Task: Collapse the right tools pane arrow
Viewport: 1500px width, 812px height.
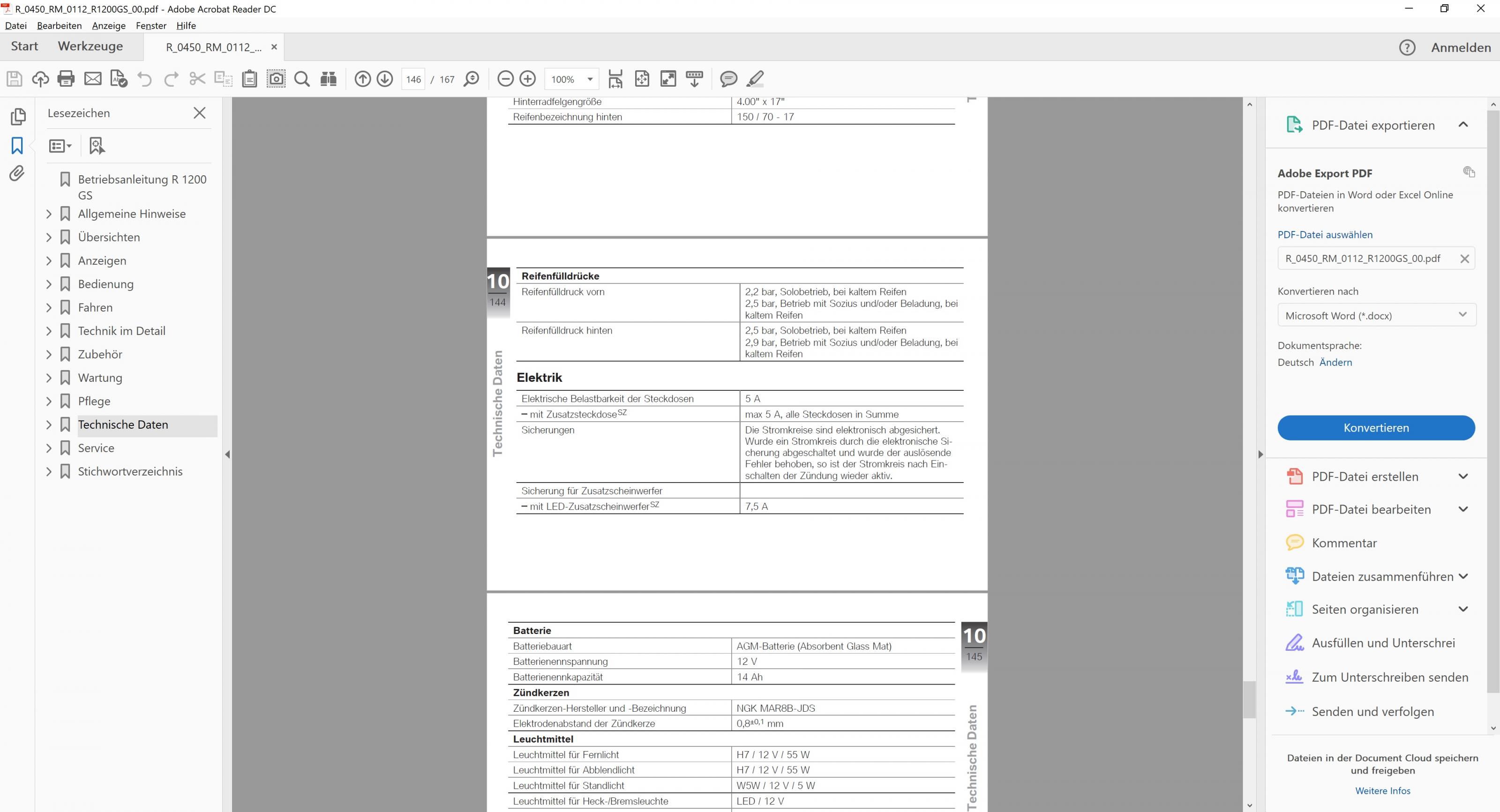Action: (x=1260, y=454)
